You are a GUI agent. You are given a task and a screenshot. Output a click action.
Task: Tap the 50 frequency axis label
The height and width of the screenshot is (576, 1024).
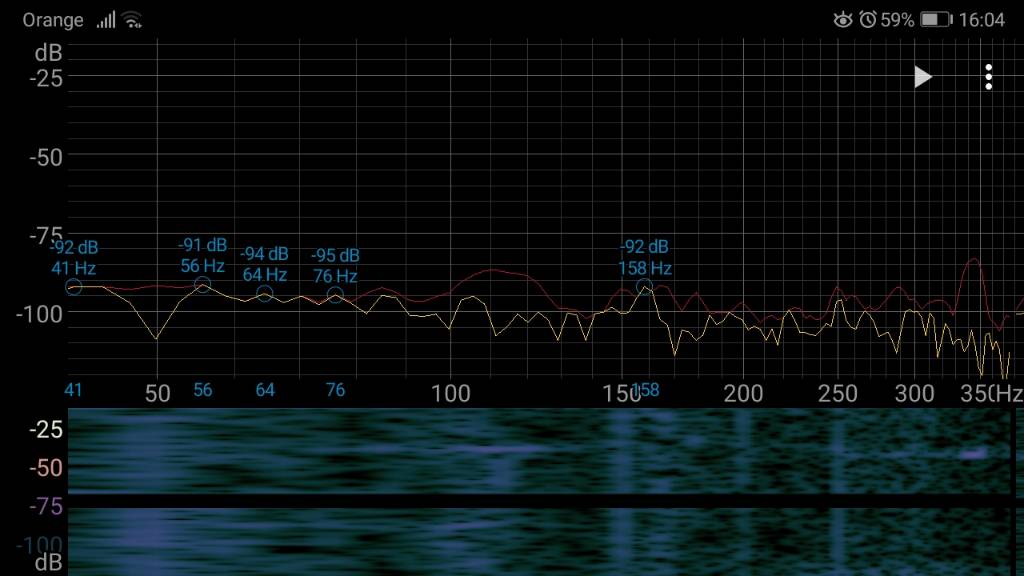pyautogui.click(x=157, y=394)
